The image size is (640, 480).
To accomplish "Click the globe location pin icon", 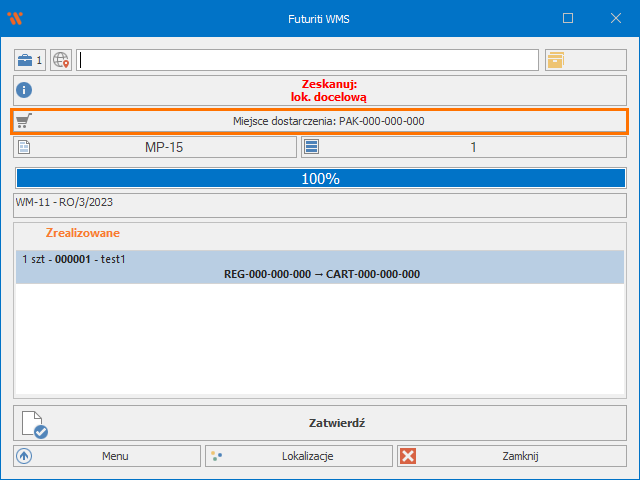I will [62, 60].
